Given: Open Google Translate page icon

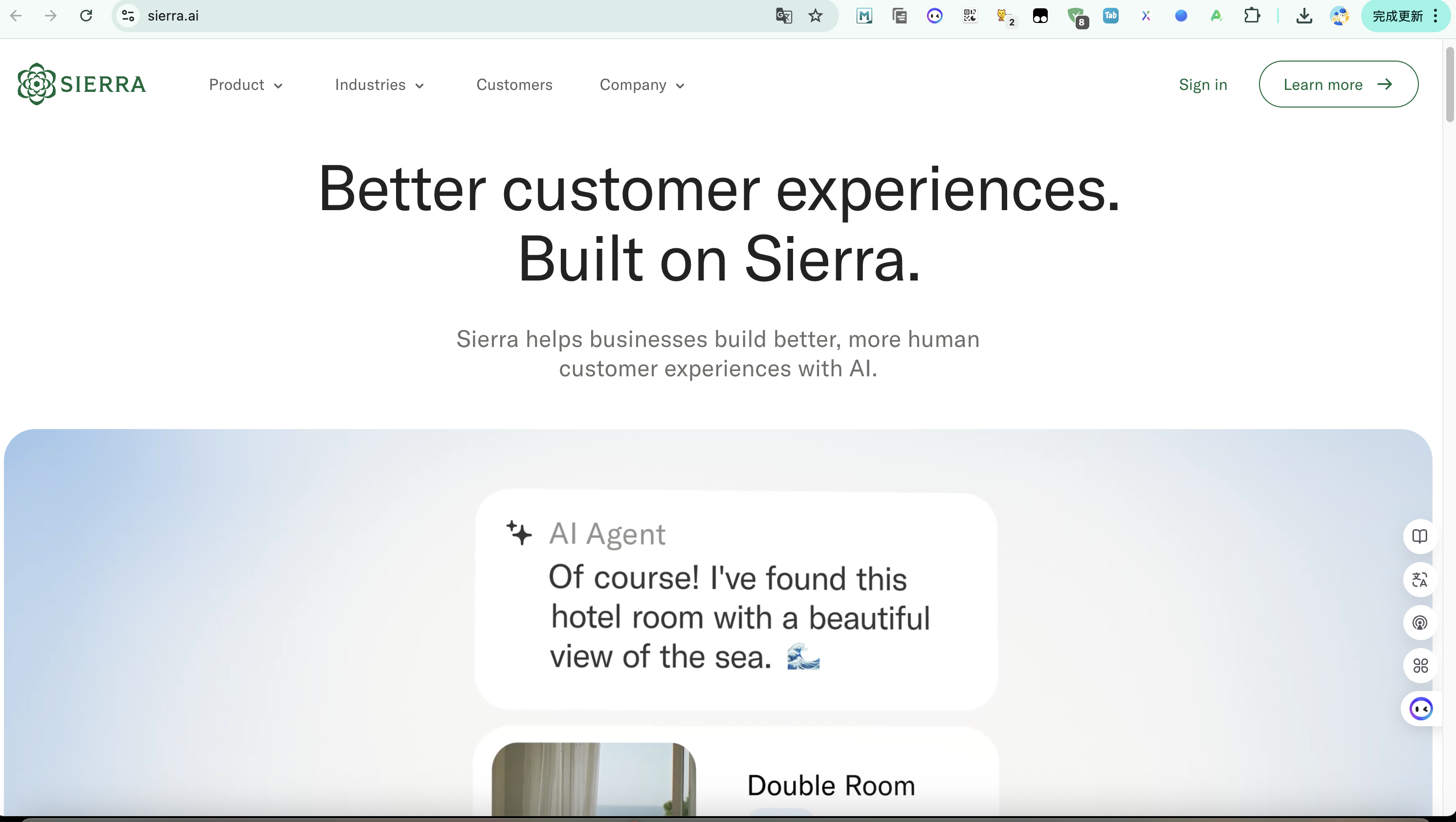Looking at the screenshot, I should tap(783, 16).
